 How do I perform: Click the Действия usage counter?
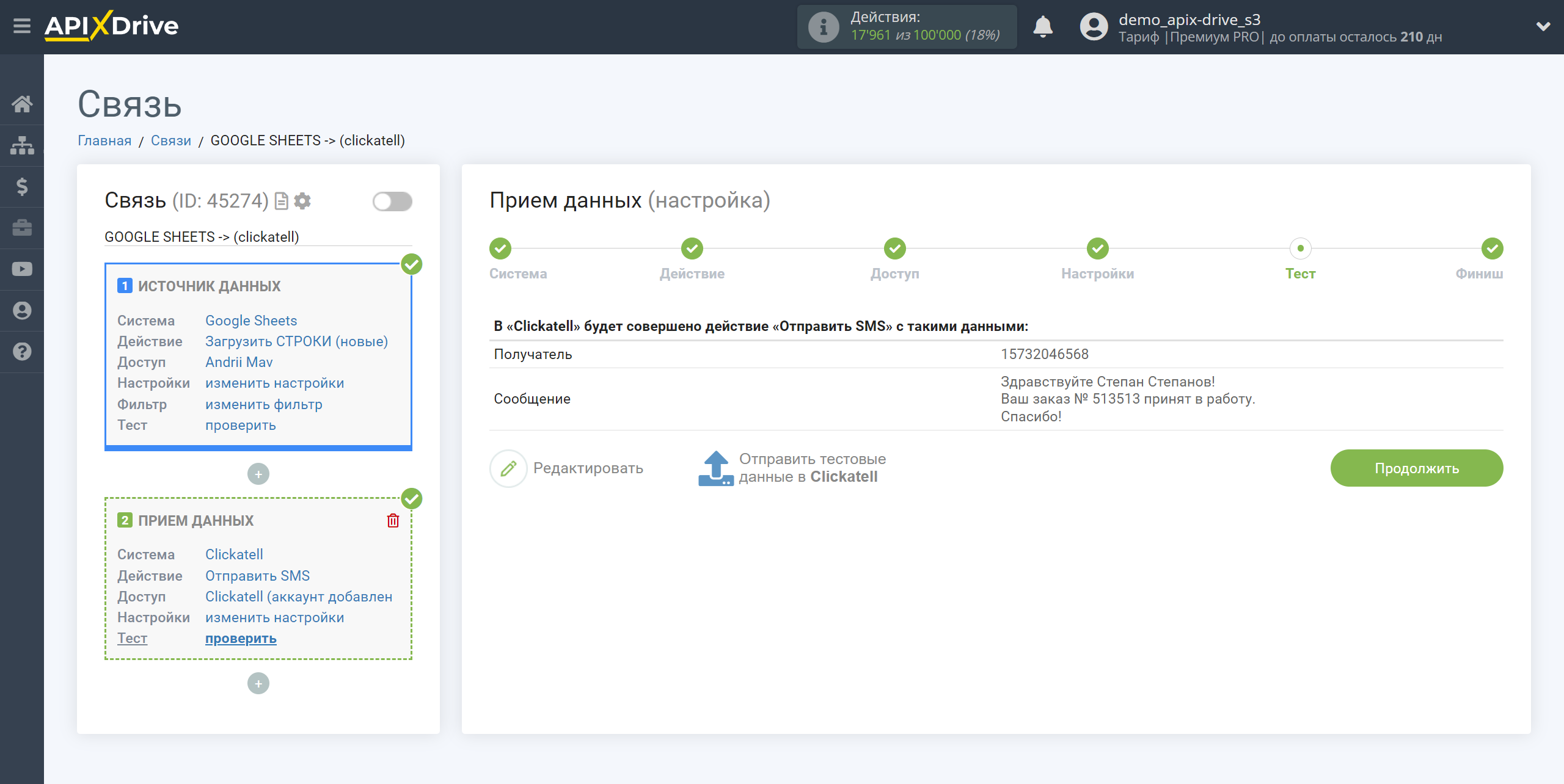click(x=907, y=27)
